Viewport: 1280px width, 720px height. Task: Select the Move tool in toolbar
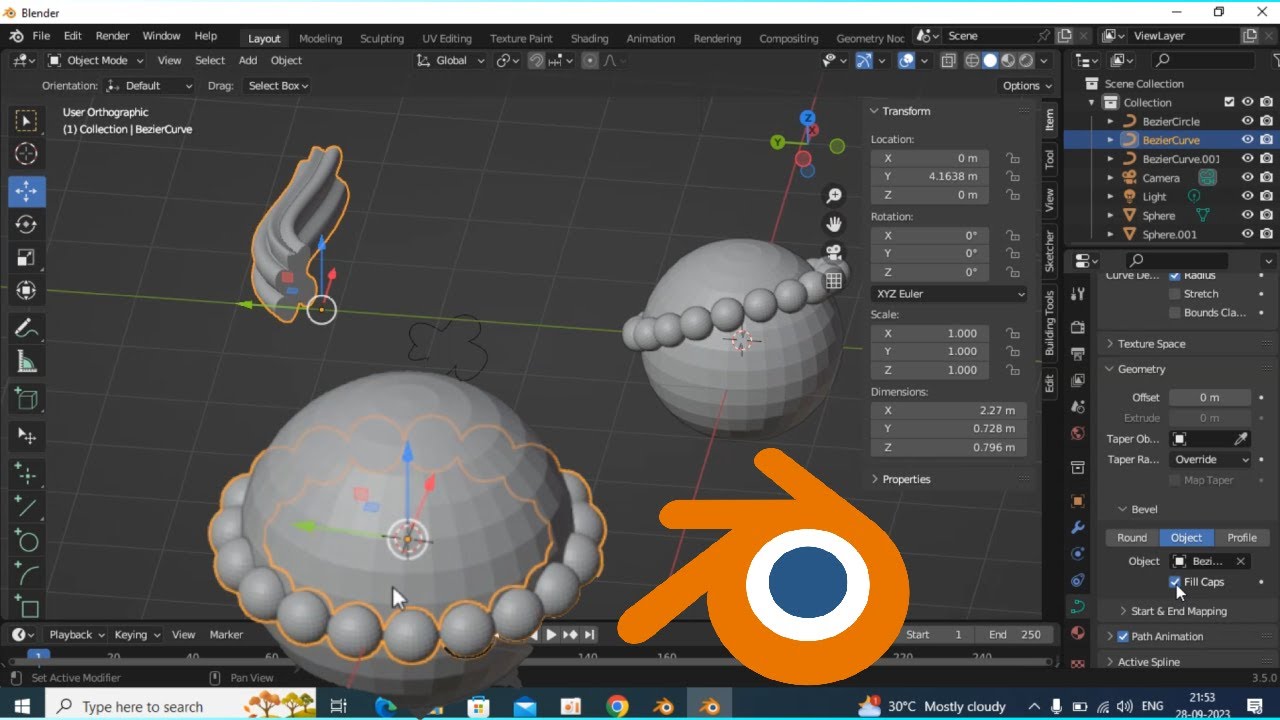27,190
